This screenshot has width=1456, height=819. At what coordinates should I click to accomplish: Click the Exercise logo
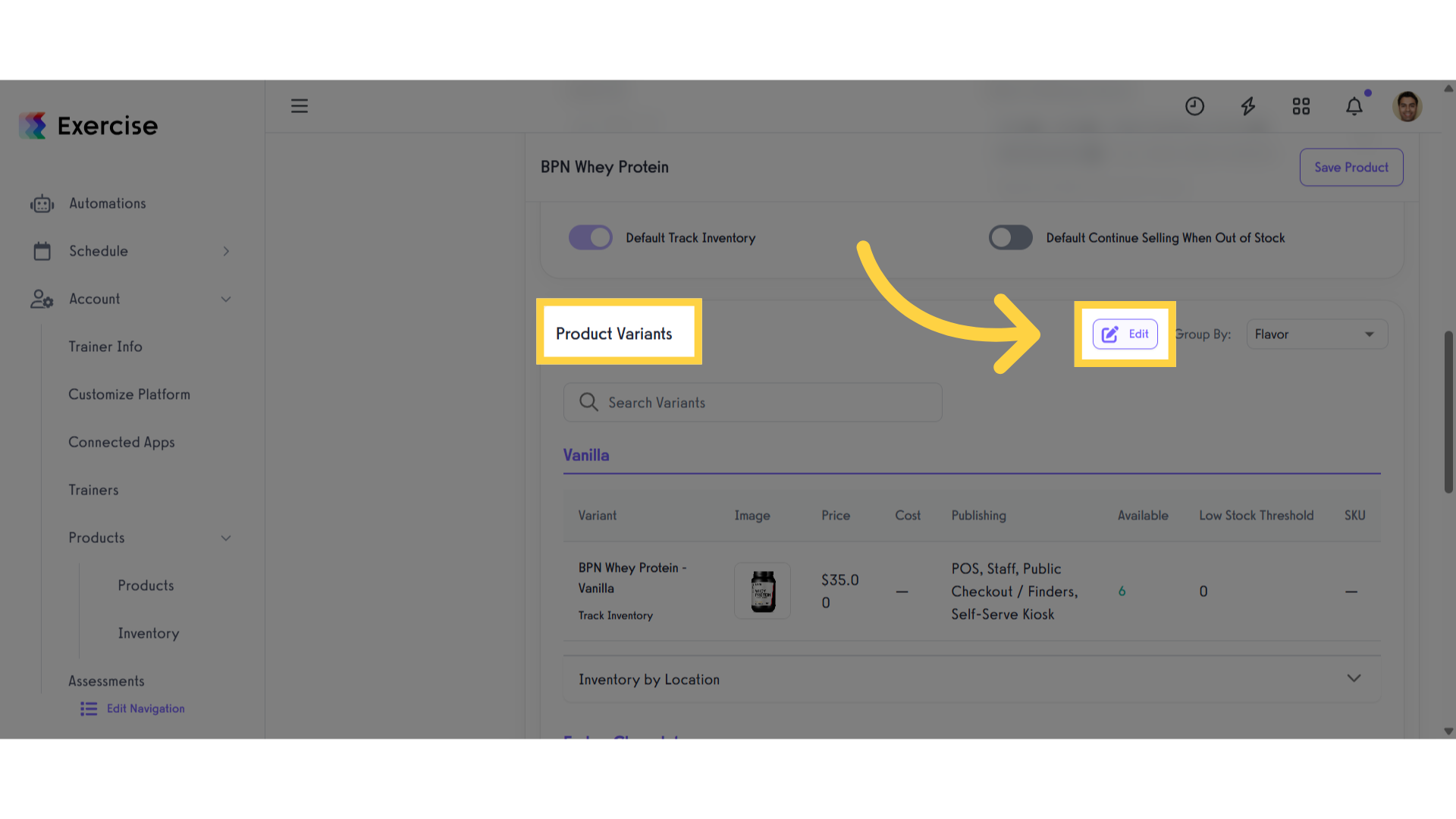89,125
